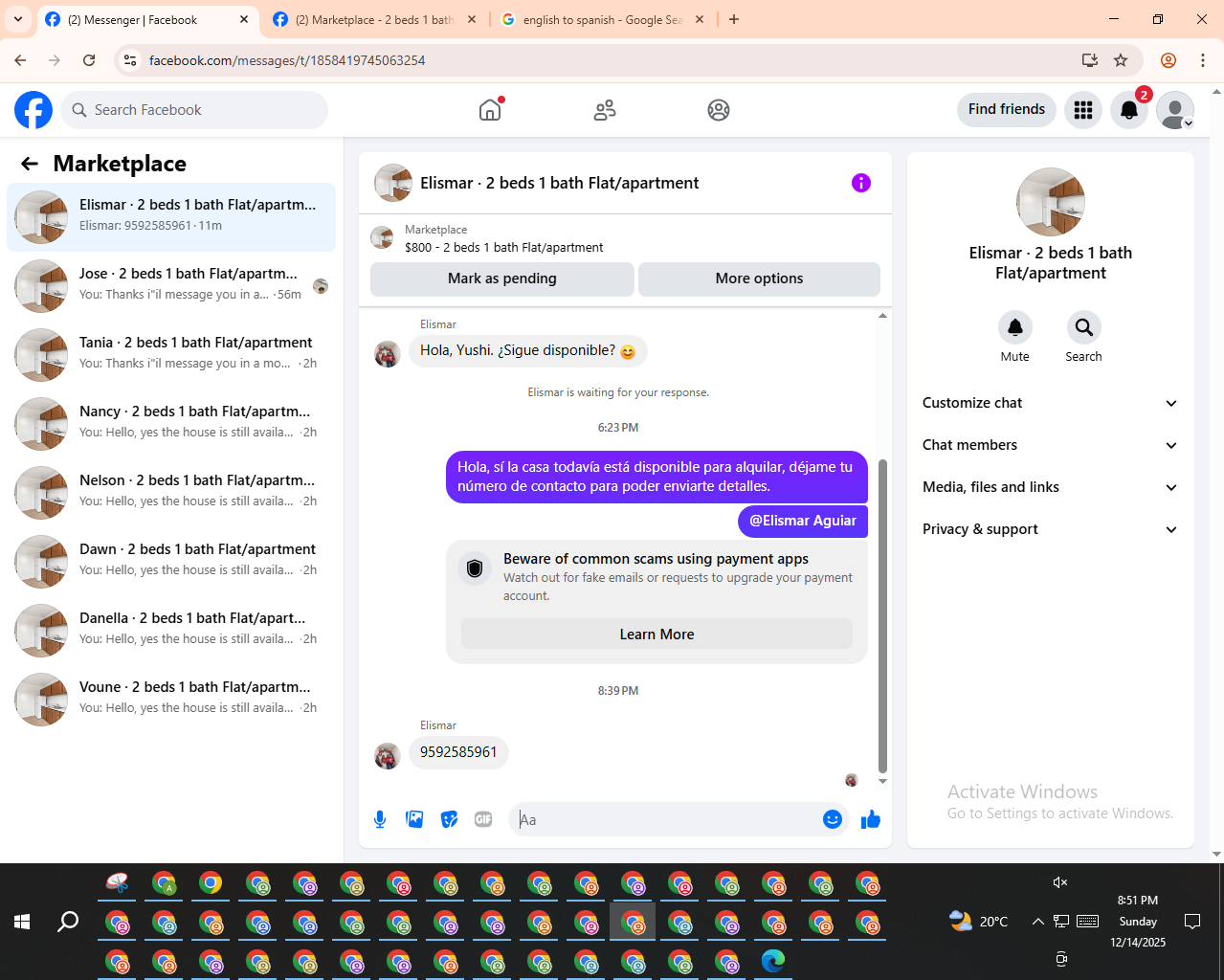1224x980 pixels.
Task: Click the Search Facebook field
Action: (x=194, y=110)
